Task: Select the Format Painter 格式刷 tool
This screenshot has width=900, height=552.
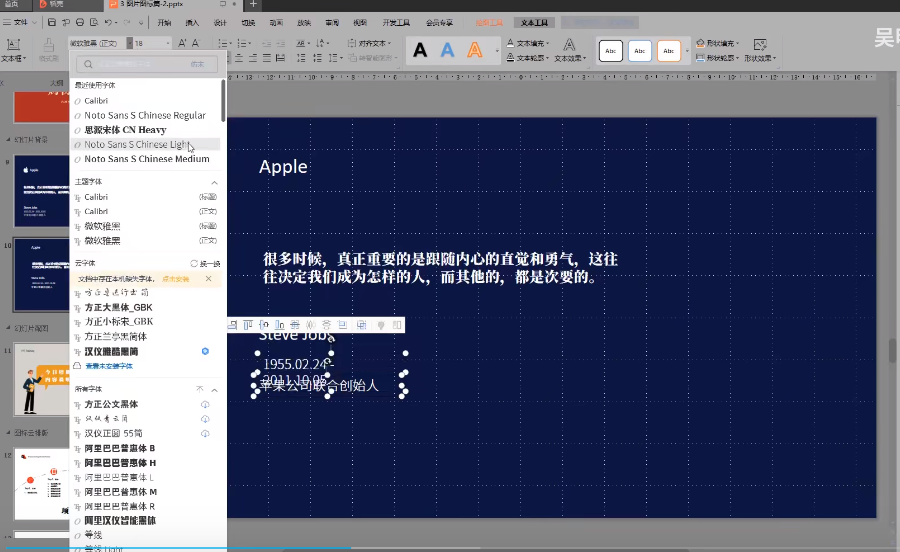Action: tap(49, 49)
